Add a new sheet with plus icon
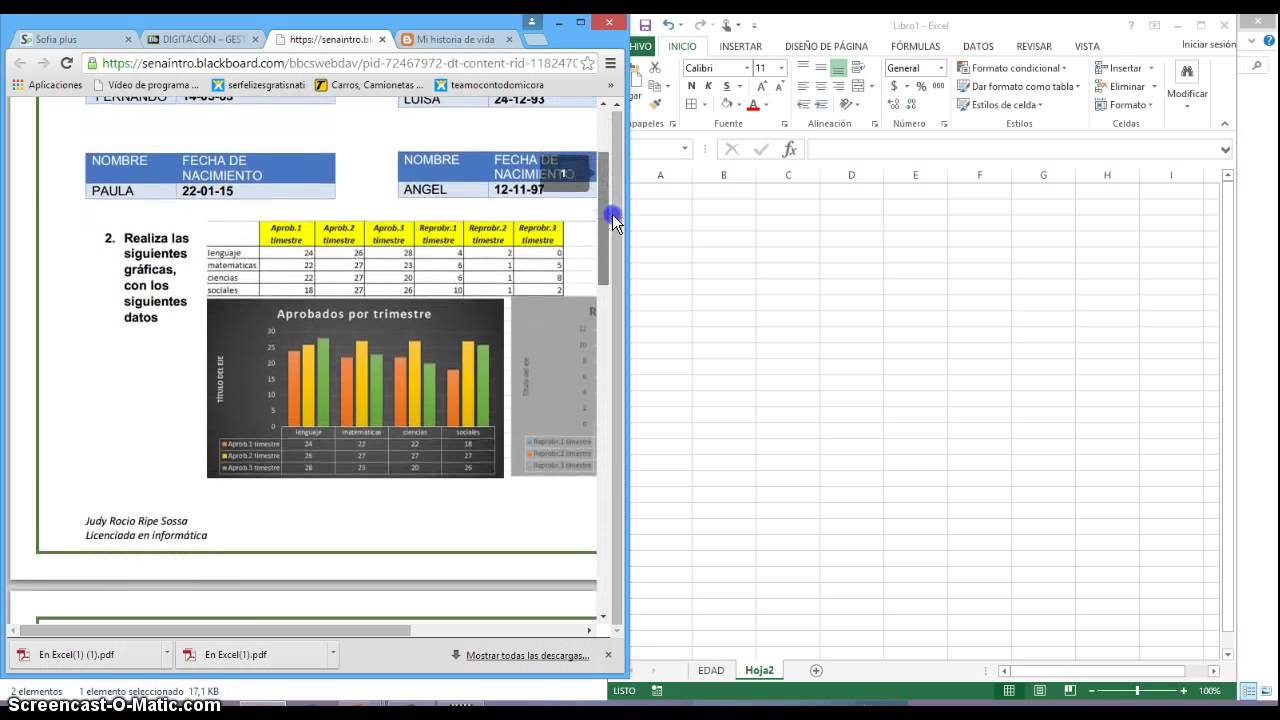 pyautogui.click(x=816, y=670)
